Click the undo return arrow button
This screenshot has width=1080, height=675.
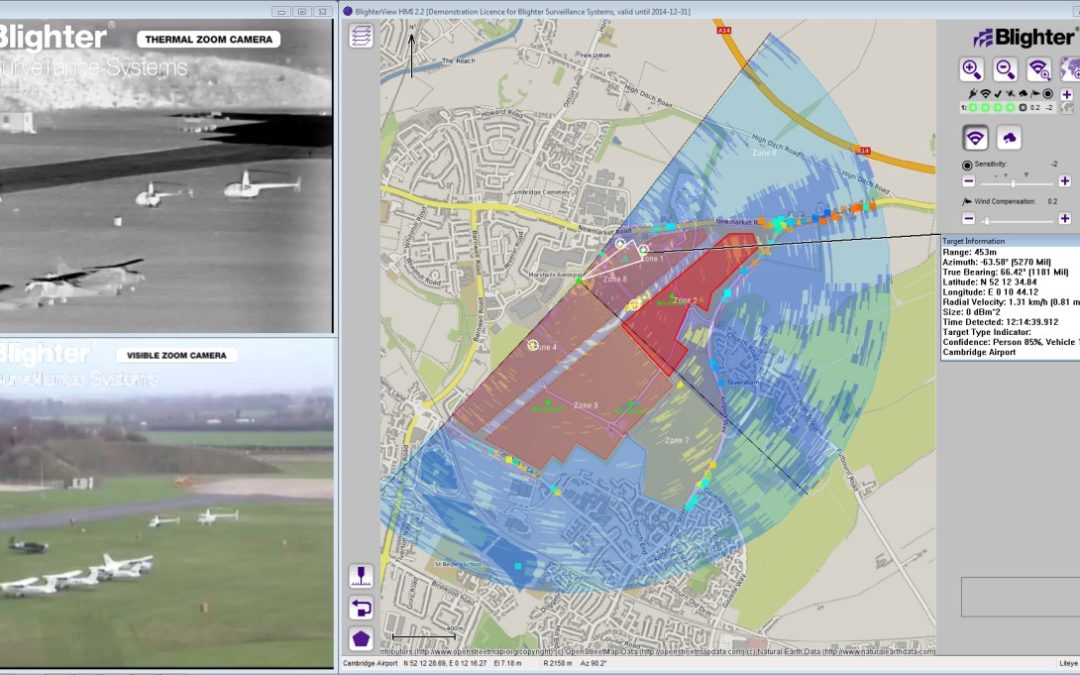click(361, 608)
